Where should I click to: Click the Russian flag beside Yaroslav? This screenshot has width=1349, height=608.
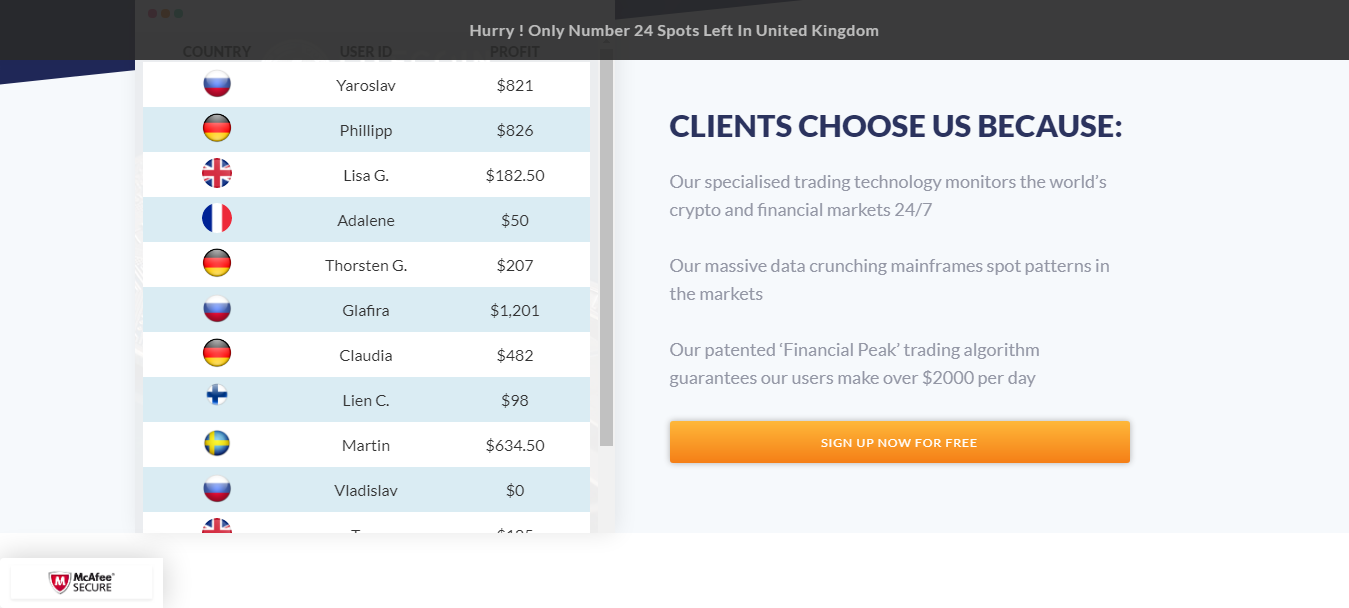pyautogui.click(x=217, y=83)
